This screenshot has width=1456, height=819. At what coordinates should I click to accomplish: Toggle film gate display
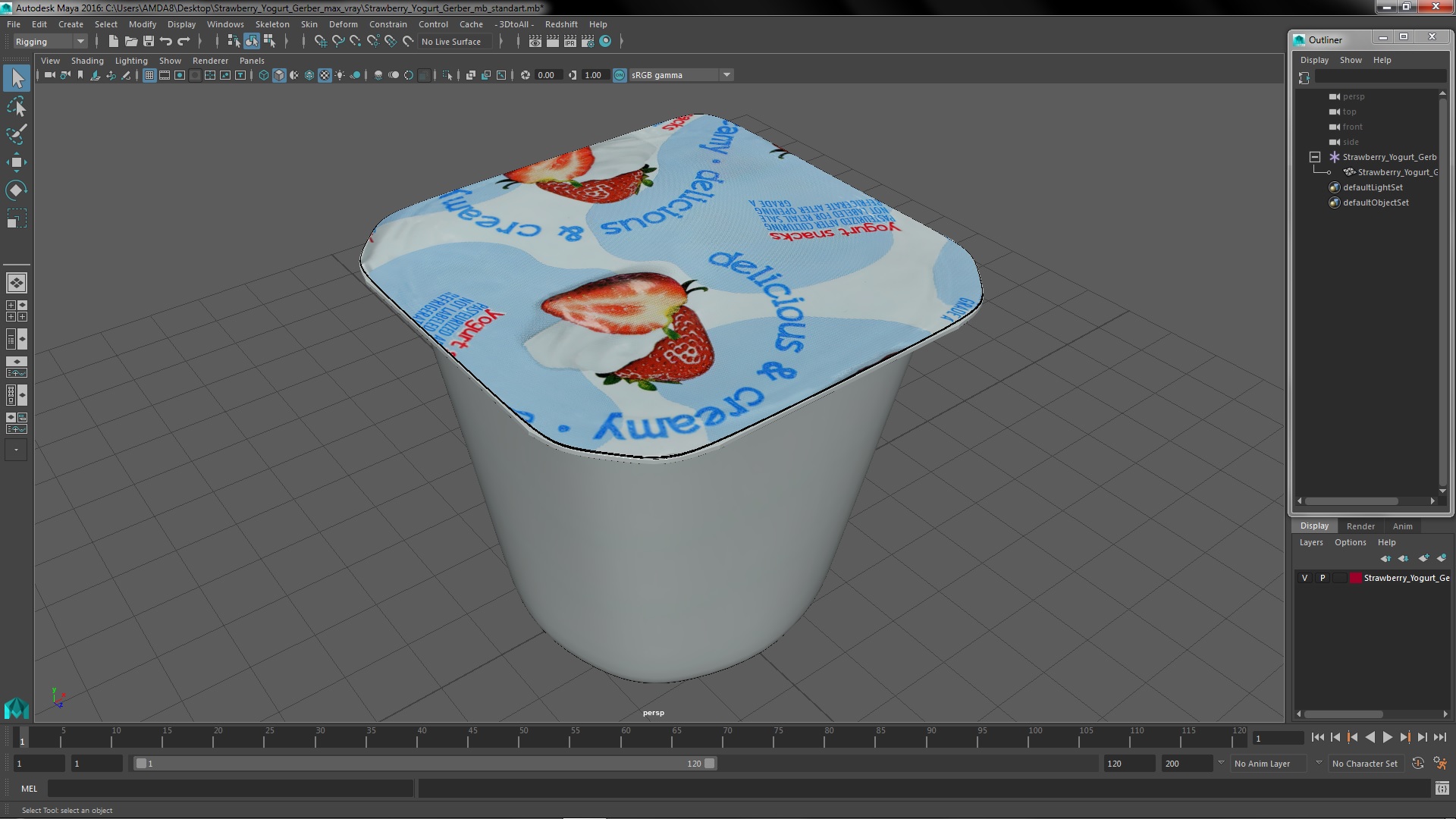[x=165, y=75]
